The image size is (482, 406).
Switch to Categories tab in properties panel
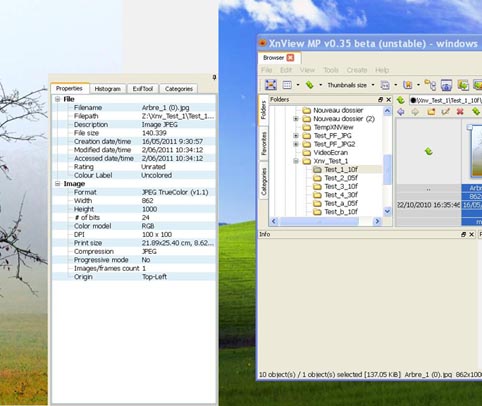[179, 89]
